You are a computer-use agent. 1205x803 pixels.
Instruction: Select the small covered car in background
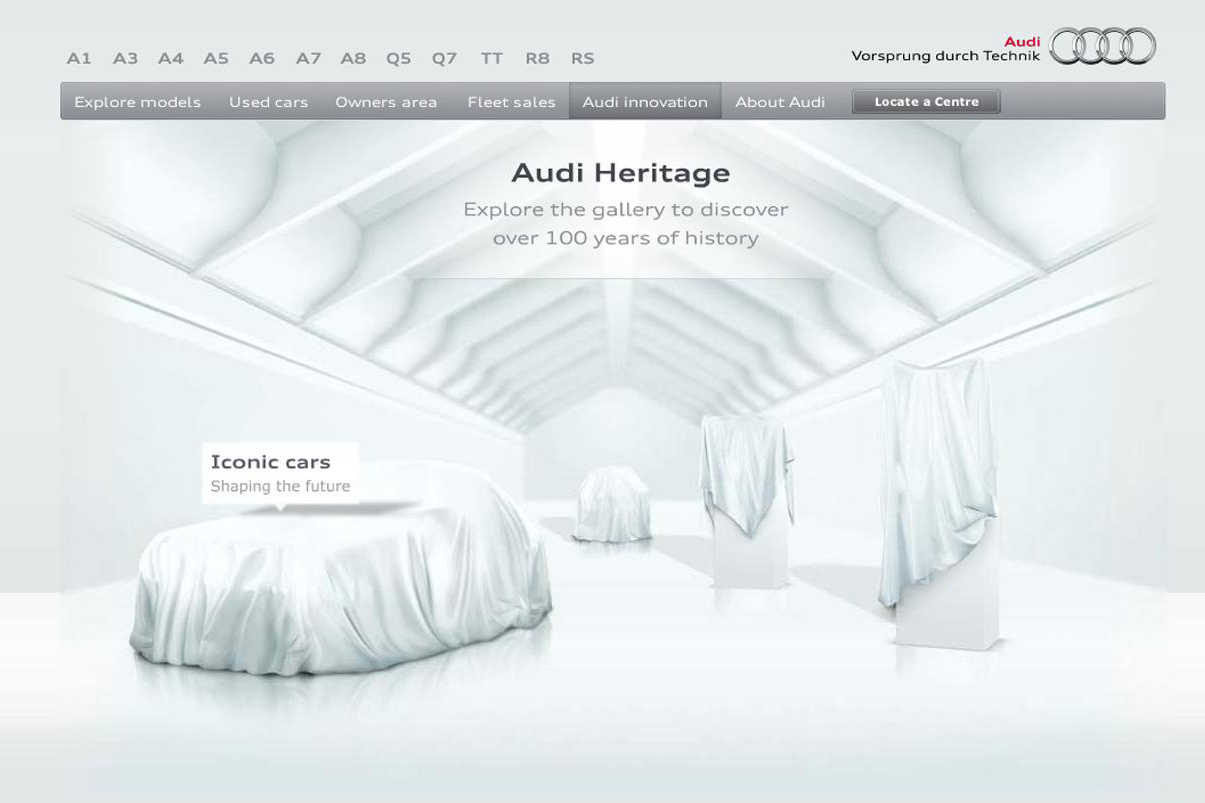point(612,505)
